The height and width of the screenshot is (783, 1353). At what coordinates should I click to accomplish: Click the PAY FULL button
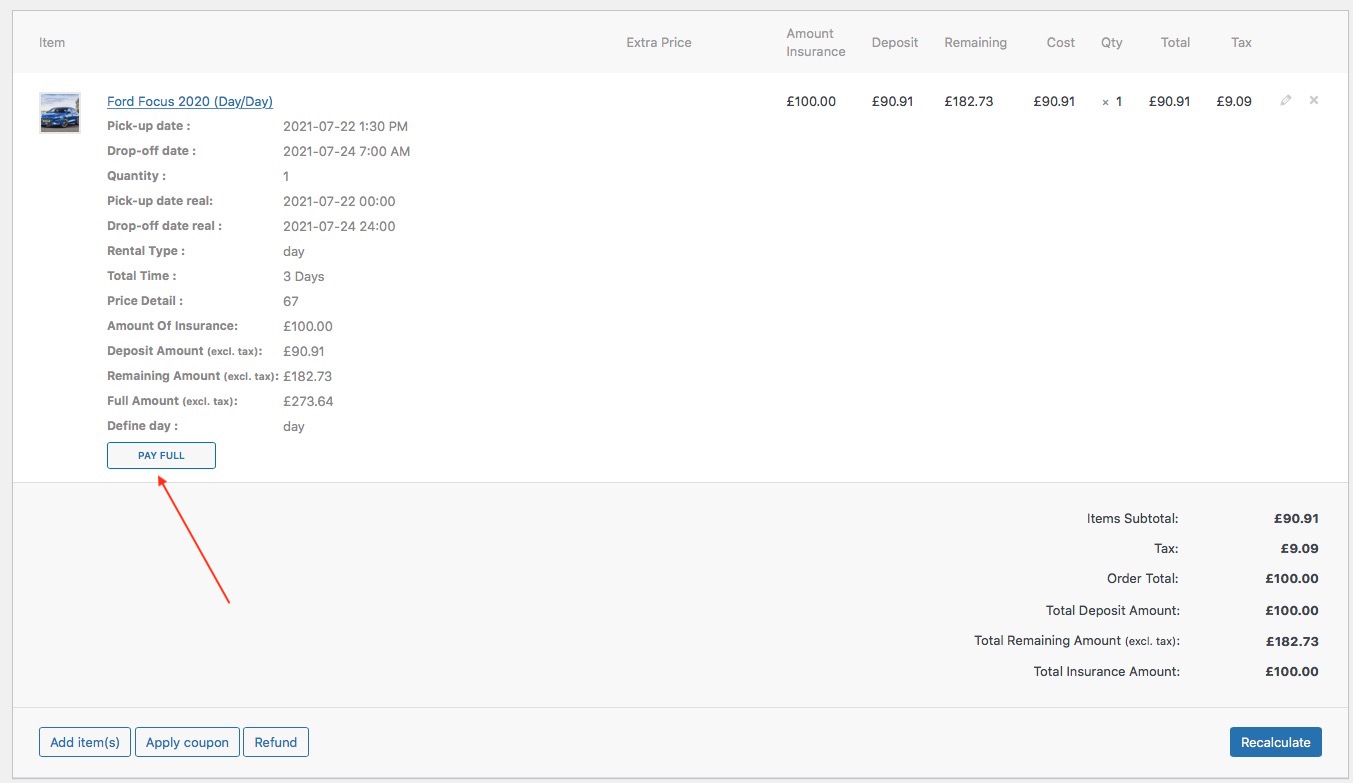coord(161,455)
